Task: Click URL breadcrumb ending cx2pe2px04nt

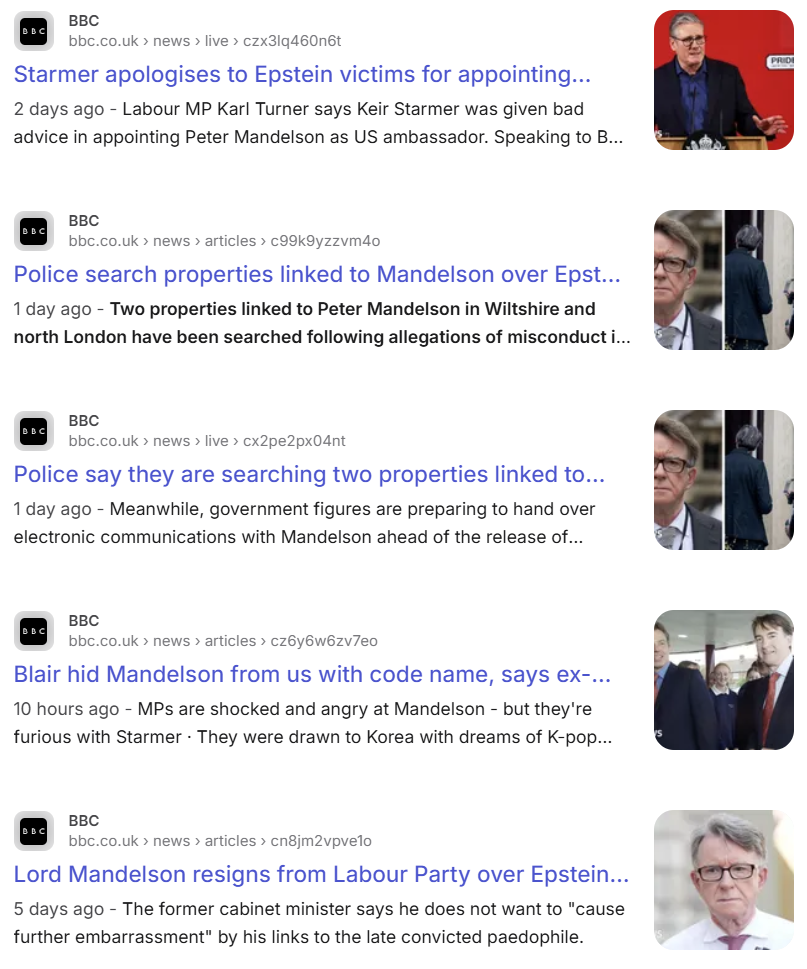Action: click(x=207, y=441)
